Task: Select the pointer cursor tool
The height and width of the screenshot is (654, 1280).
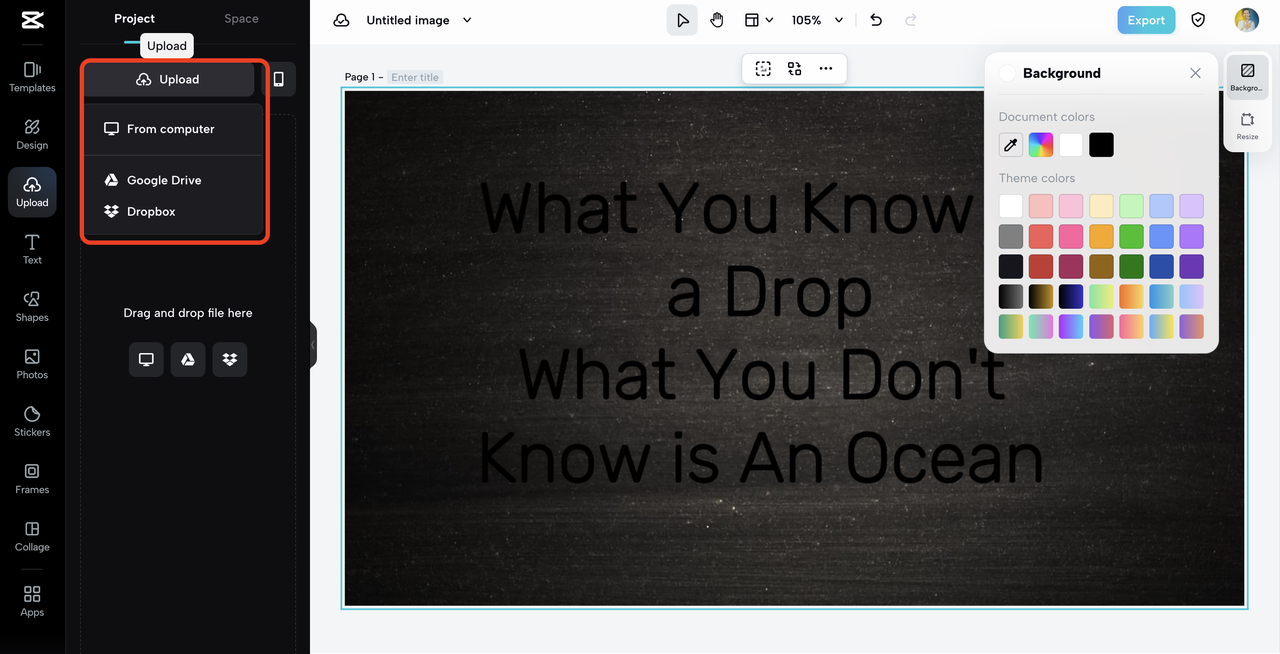Action: pyautogui.click(x=682, y=20)
